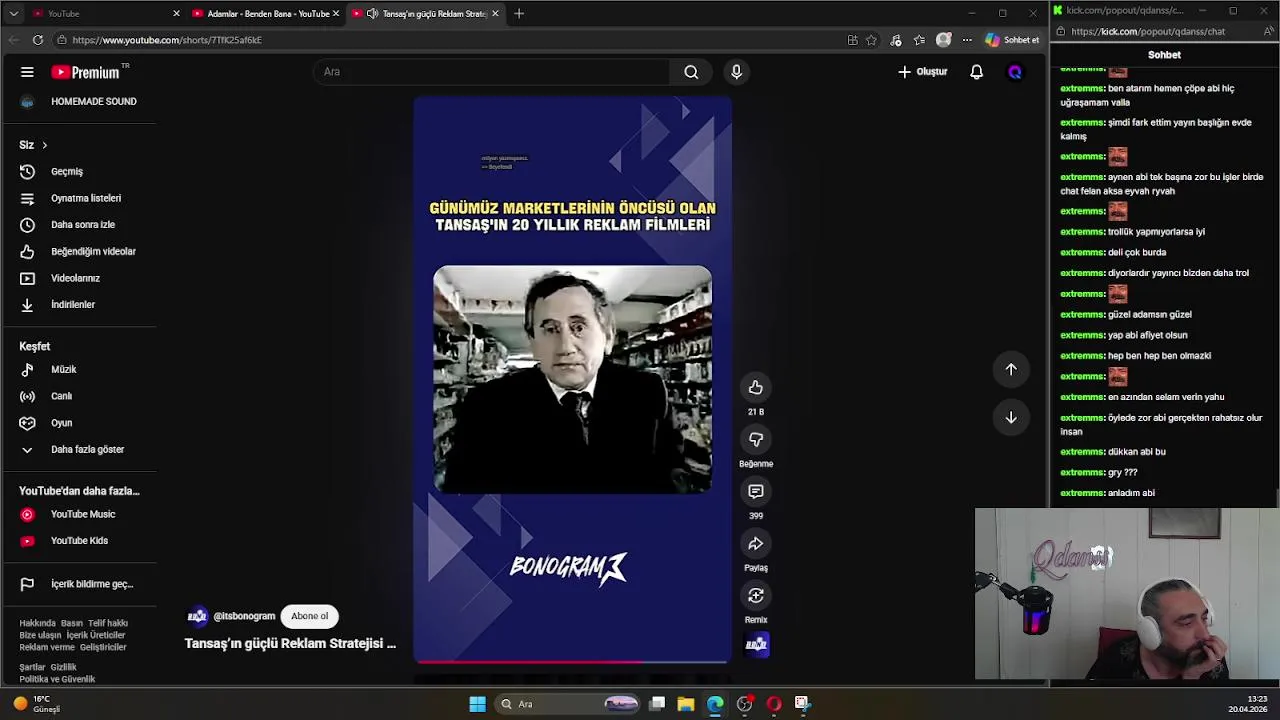Open the weather widget showing 16°C
This screenshot has height=720, width=1280.
coord(36,704)
